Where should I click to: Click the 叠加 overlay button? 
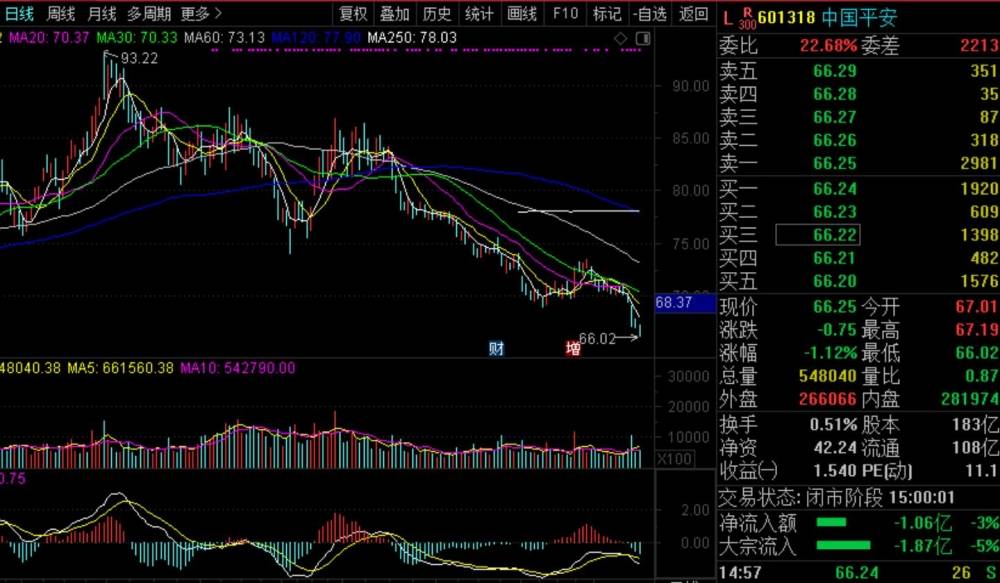tap(395, 13)
